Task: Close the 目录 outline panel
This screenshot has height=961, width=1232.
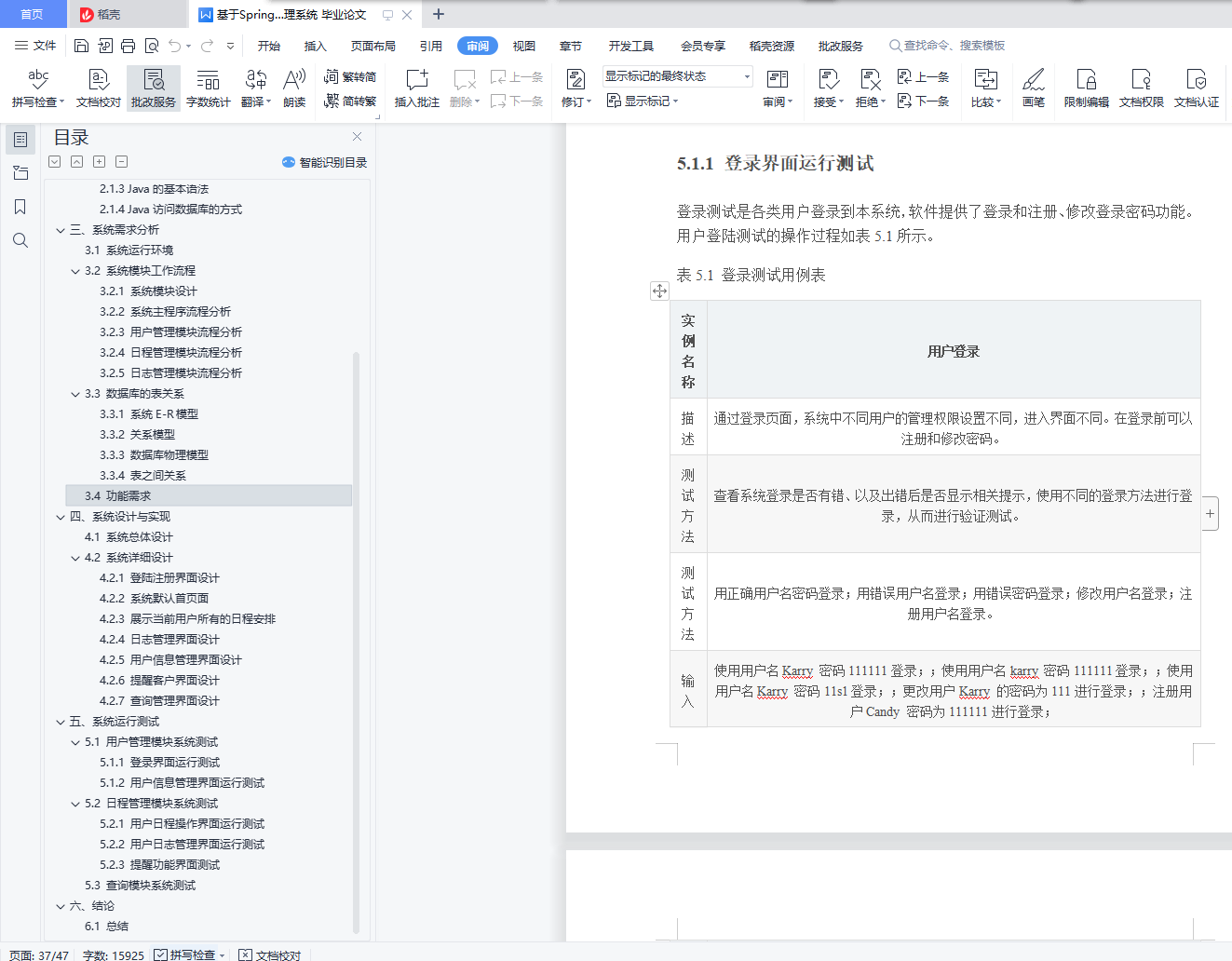Action: (x=357, y=137)
